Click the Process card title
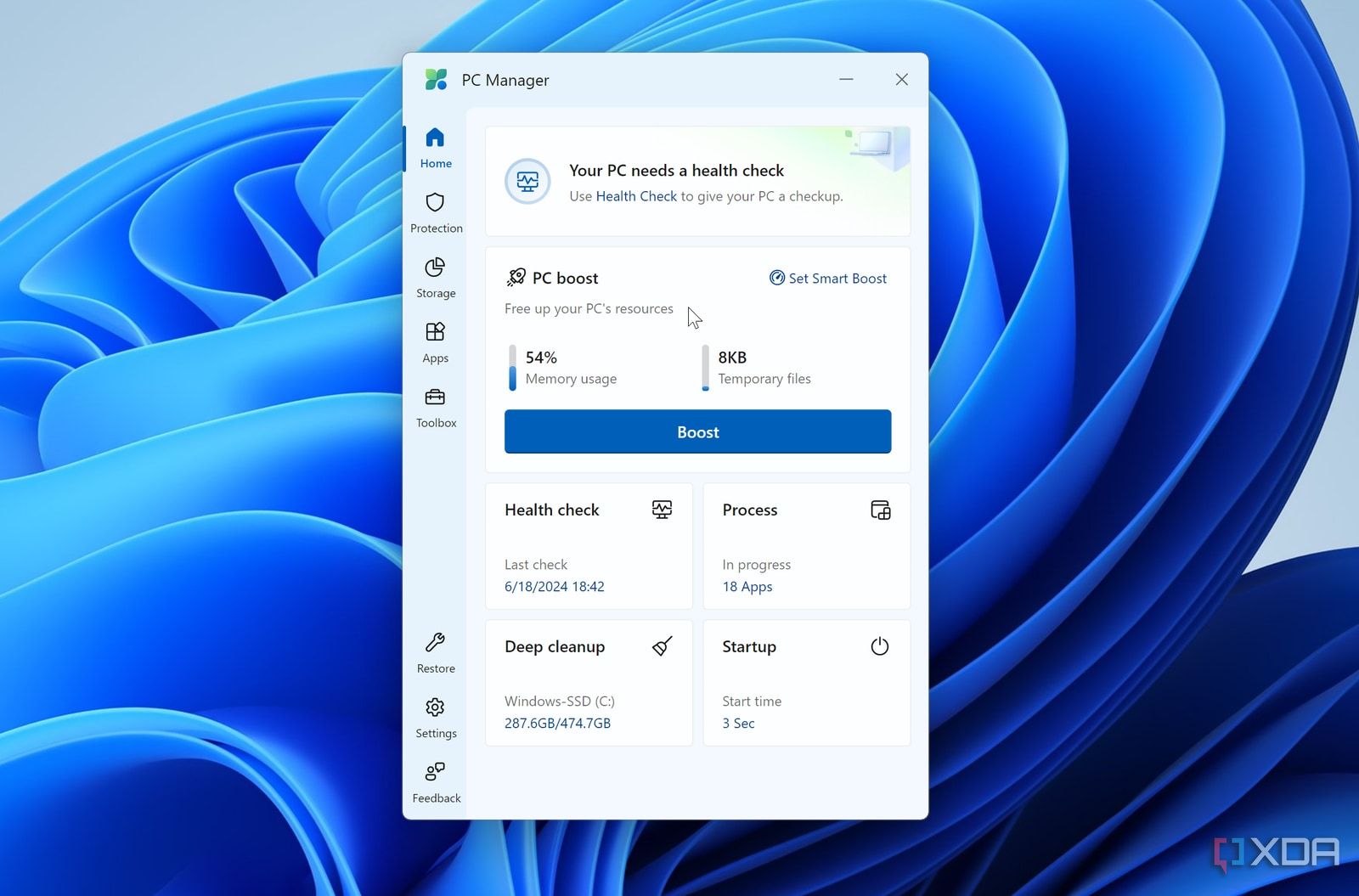The height and width of the screenshot is (896, 1359). [x=750, y=510]
